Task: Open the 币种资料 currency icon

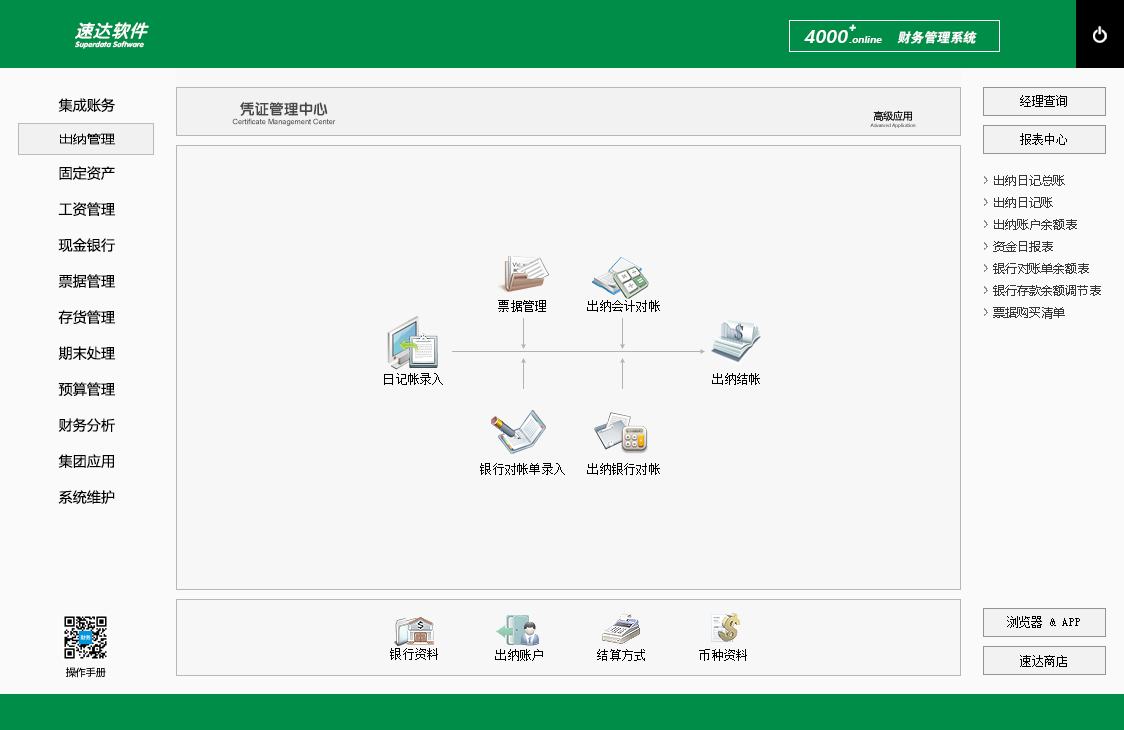Action: [723, 630]
